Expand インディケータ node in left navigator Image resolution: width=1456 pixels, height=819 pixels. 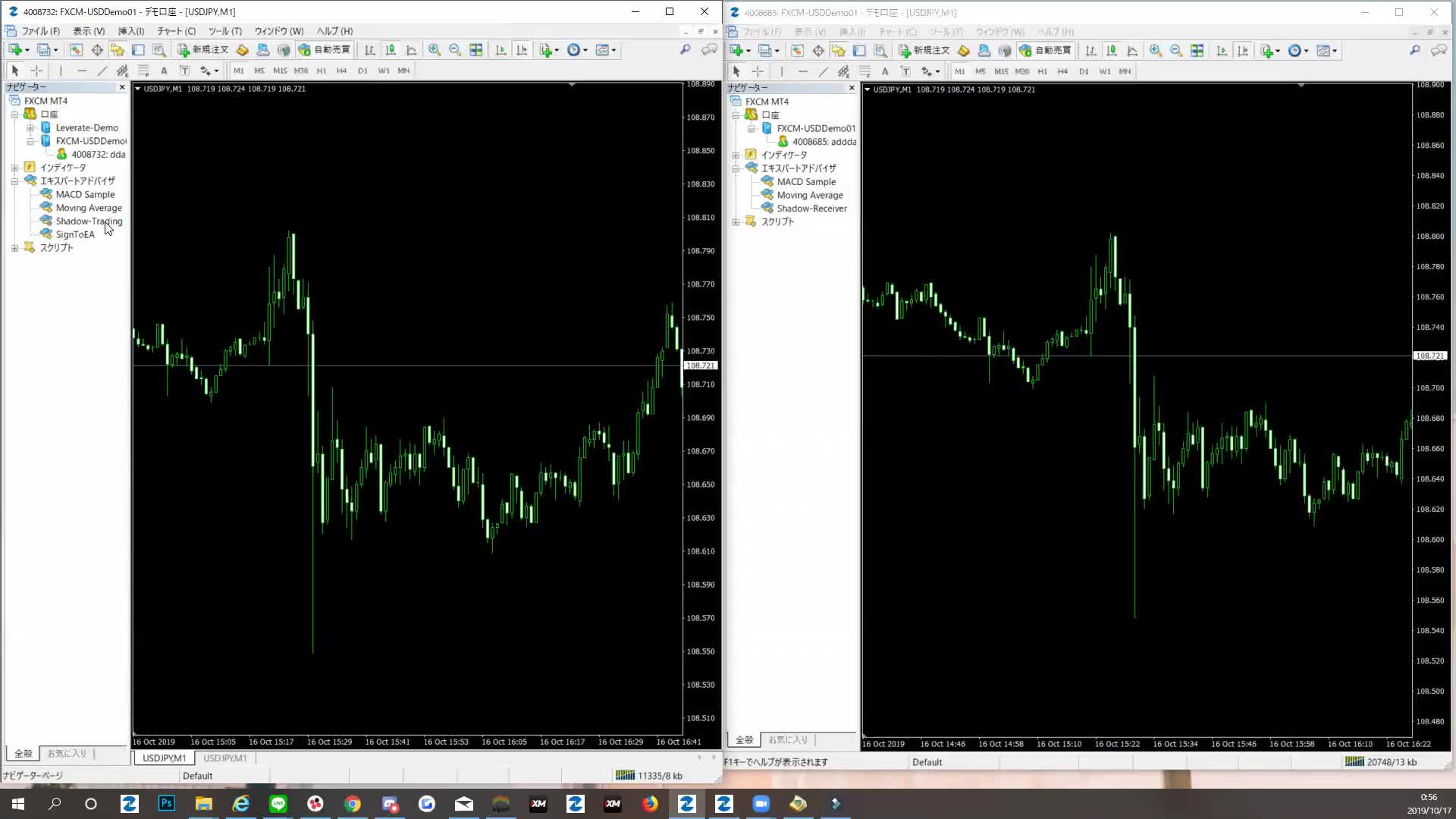pyautogui.click(x=14, y=168)
